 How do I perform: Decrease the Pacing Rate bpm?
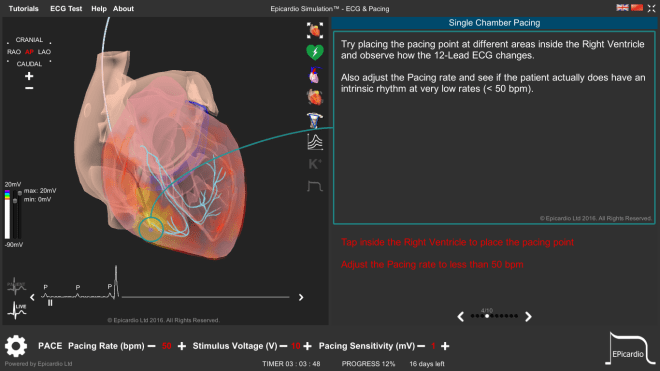[152, 346]
